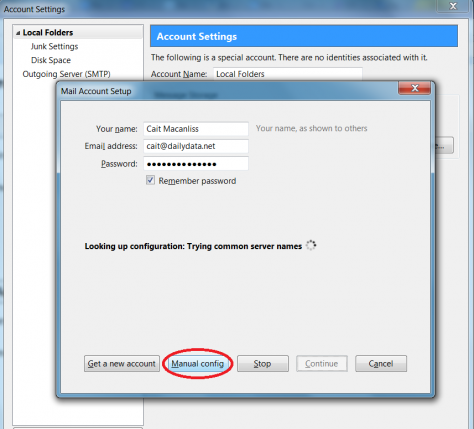Click the blue Account Settings header
The image size is (474, 429).
[304, 36]
